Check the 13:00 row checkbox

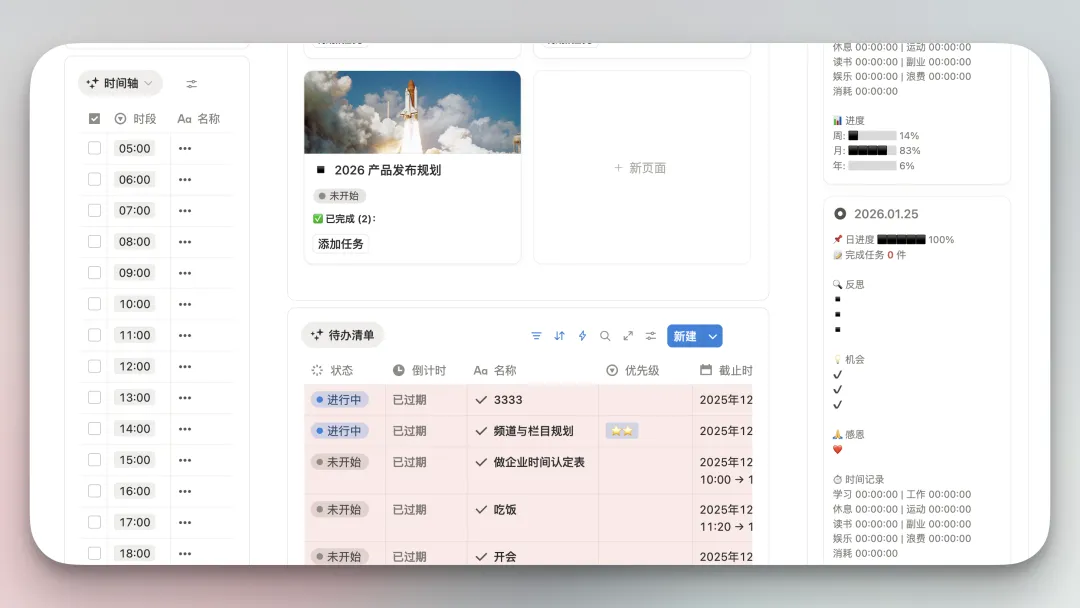(x=94, y=397)
